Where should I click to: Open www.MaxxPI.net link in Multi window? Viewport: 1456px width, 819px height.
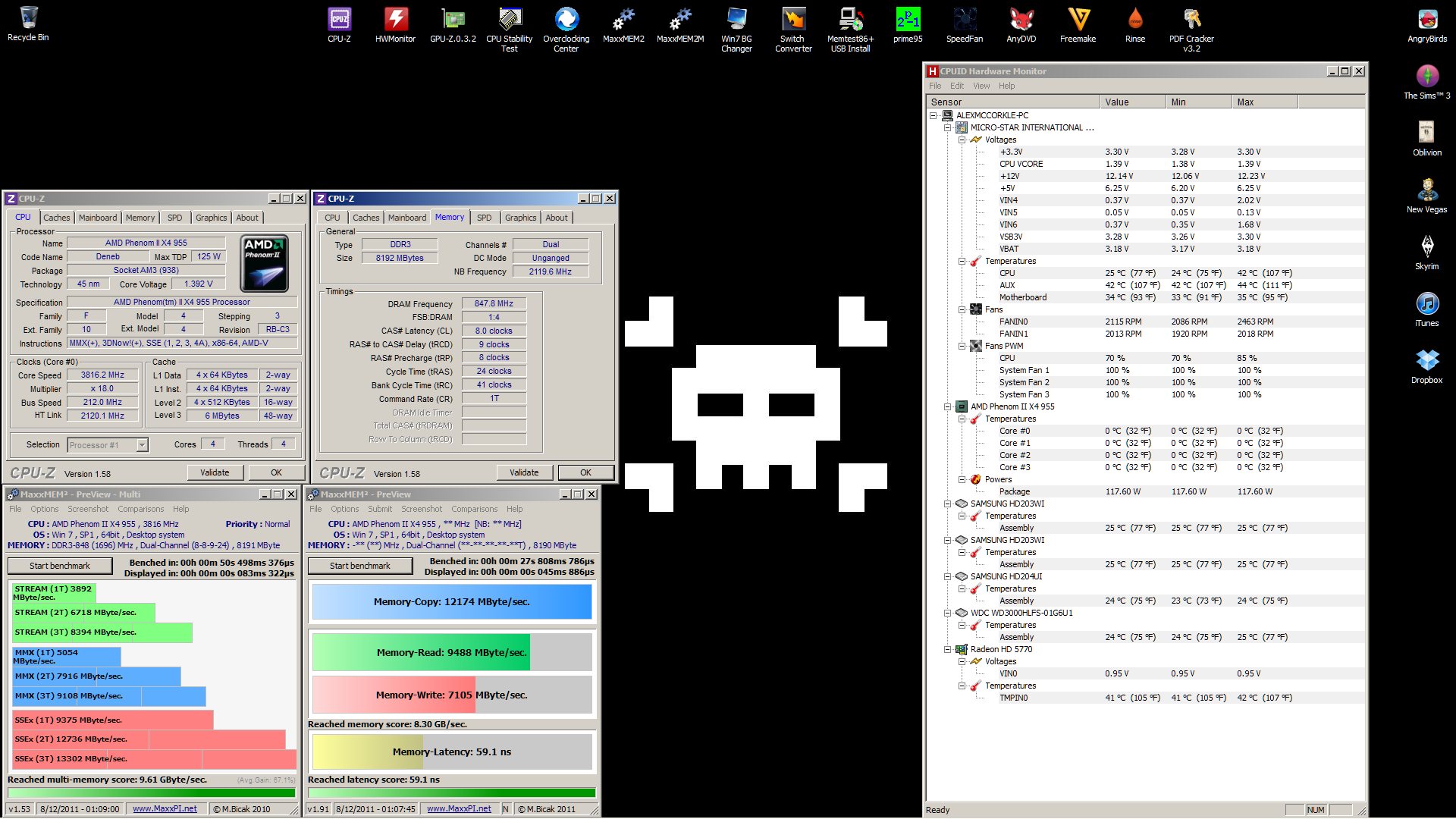pyautogui.click(x=165, y=809)
